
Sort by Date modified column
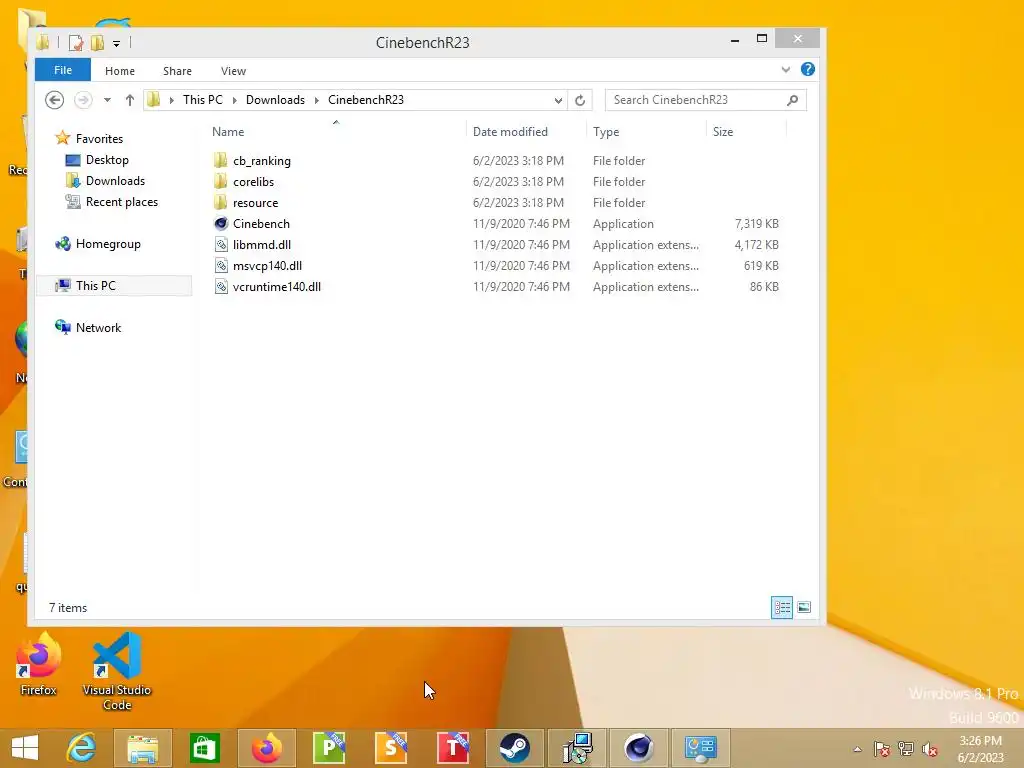(x=510, y=132)
